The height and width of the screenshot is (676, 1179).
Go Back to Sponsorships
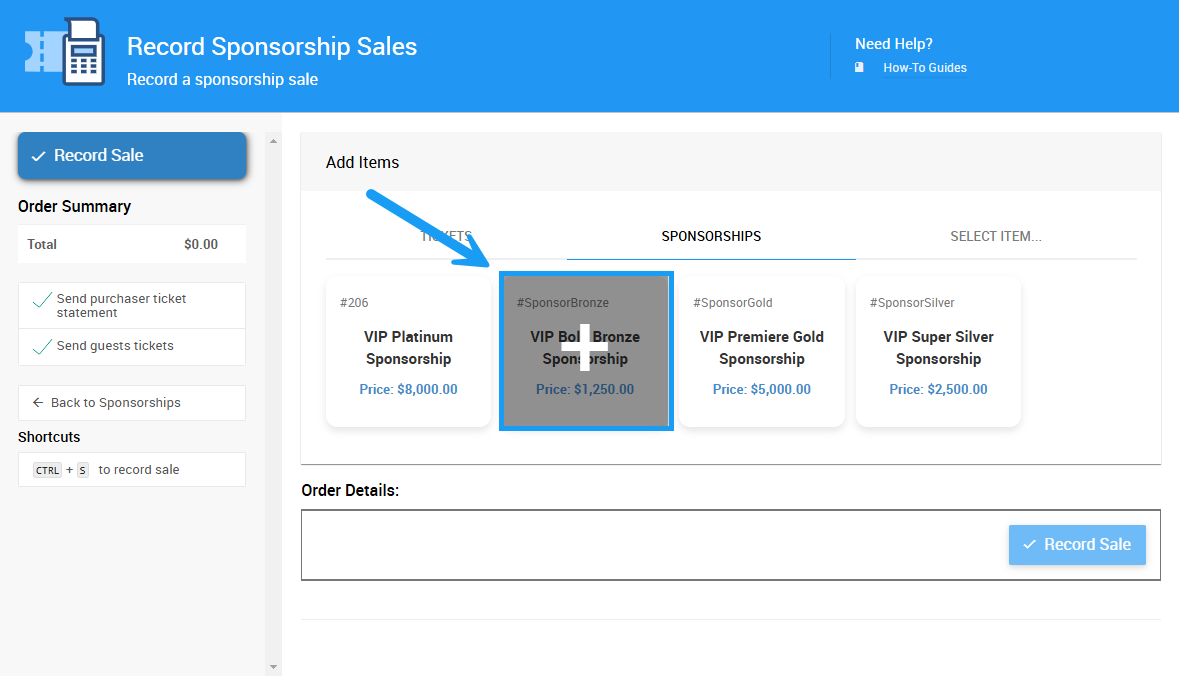point(115,403)
